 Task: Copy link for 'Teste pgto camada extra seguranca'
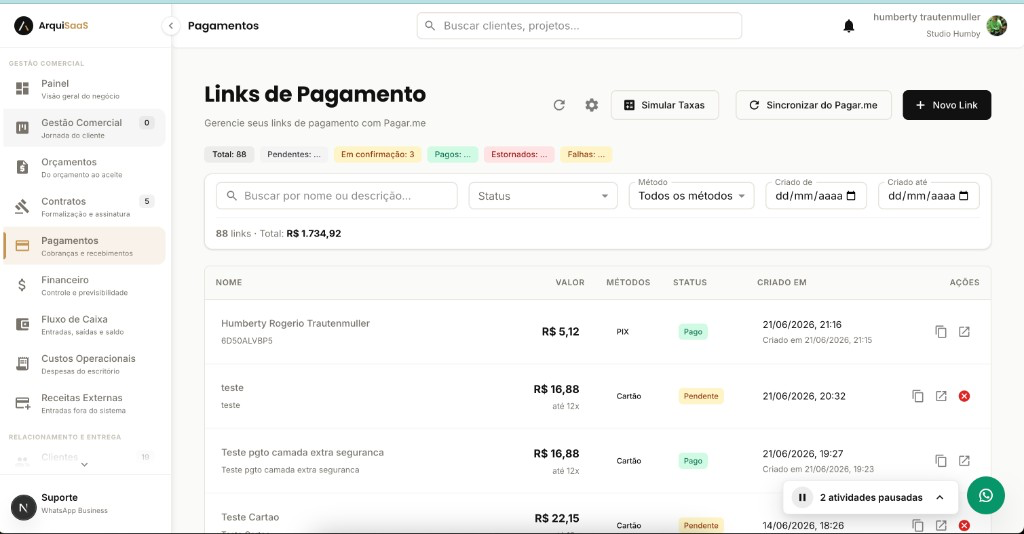(x=941, y=461)
